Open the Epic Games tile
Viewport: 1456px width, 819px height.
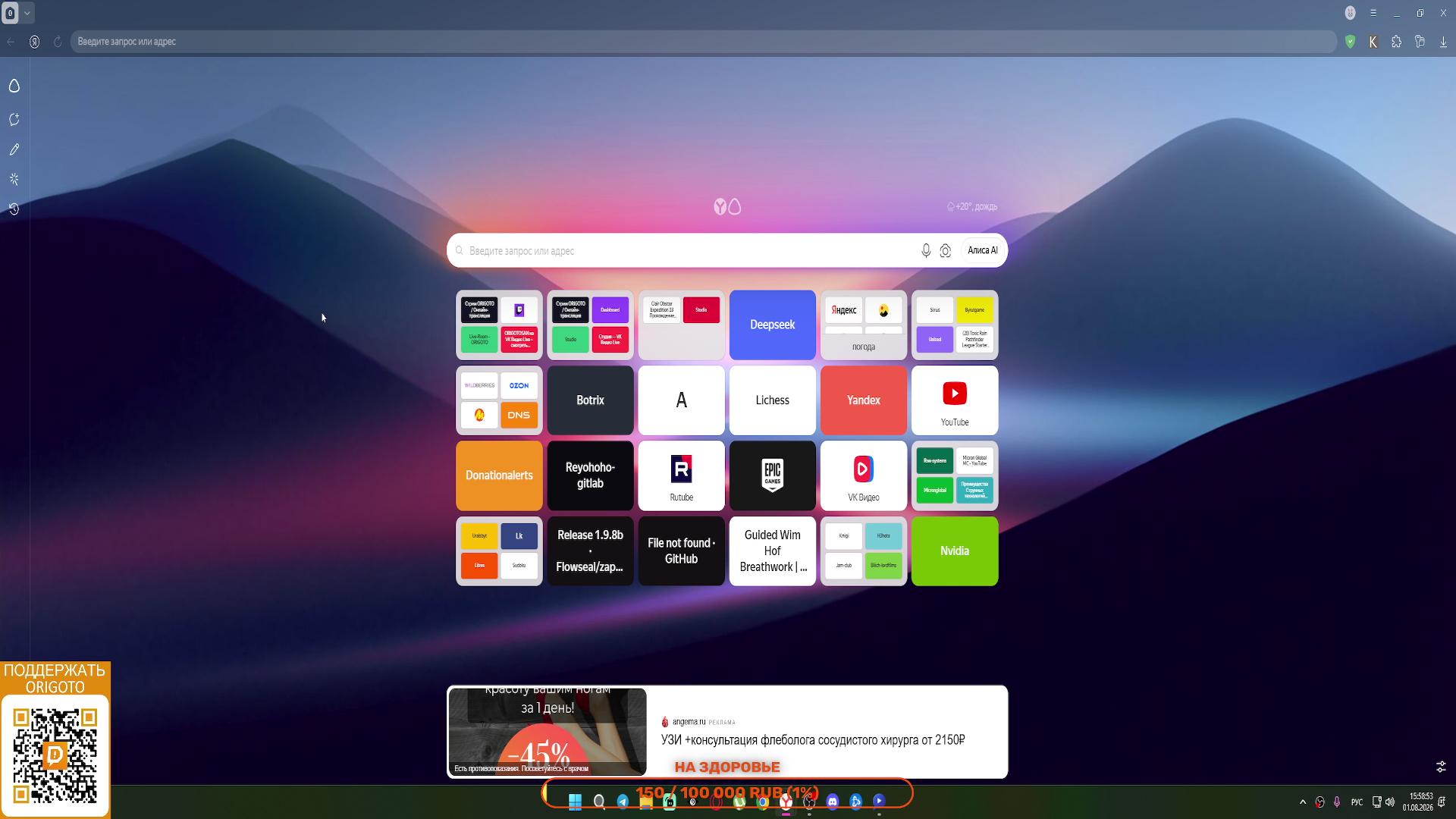[773, 475]
